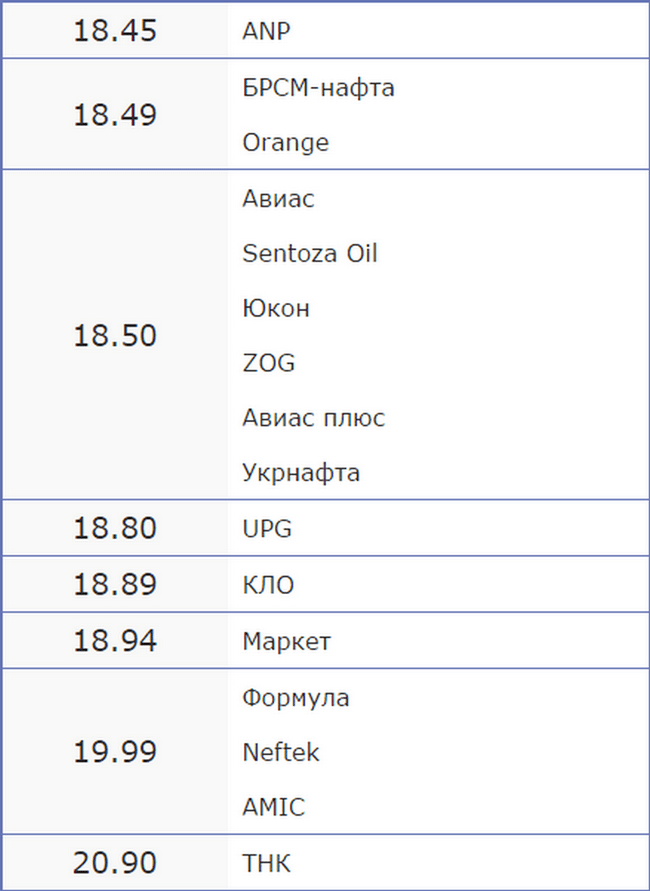Select Укрнафта in the list
The image size is (650, 891).
(x=301, y=472)
